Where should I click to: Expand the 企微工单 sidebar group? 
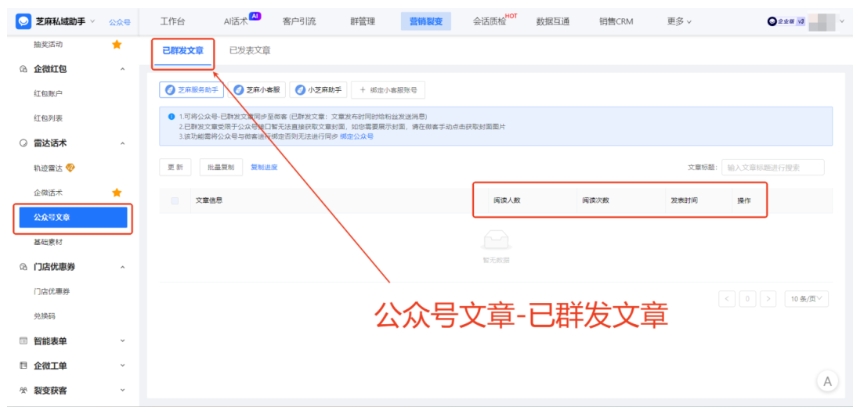pos(122,365)
